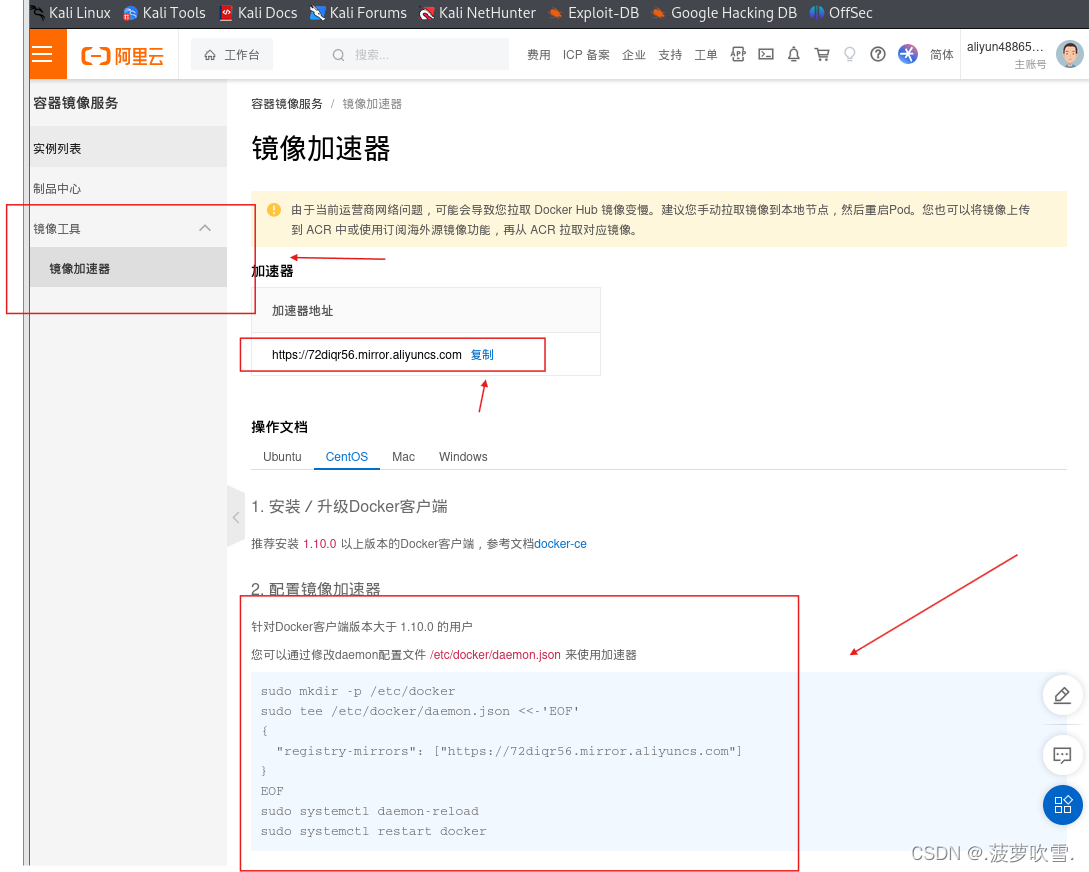1089x872 pixels.
Task: Open the 工单 menu
Action: pos(706,55)
